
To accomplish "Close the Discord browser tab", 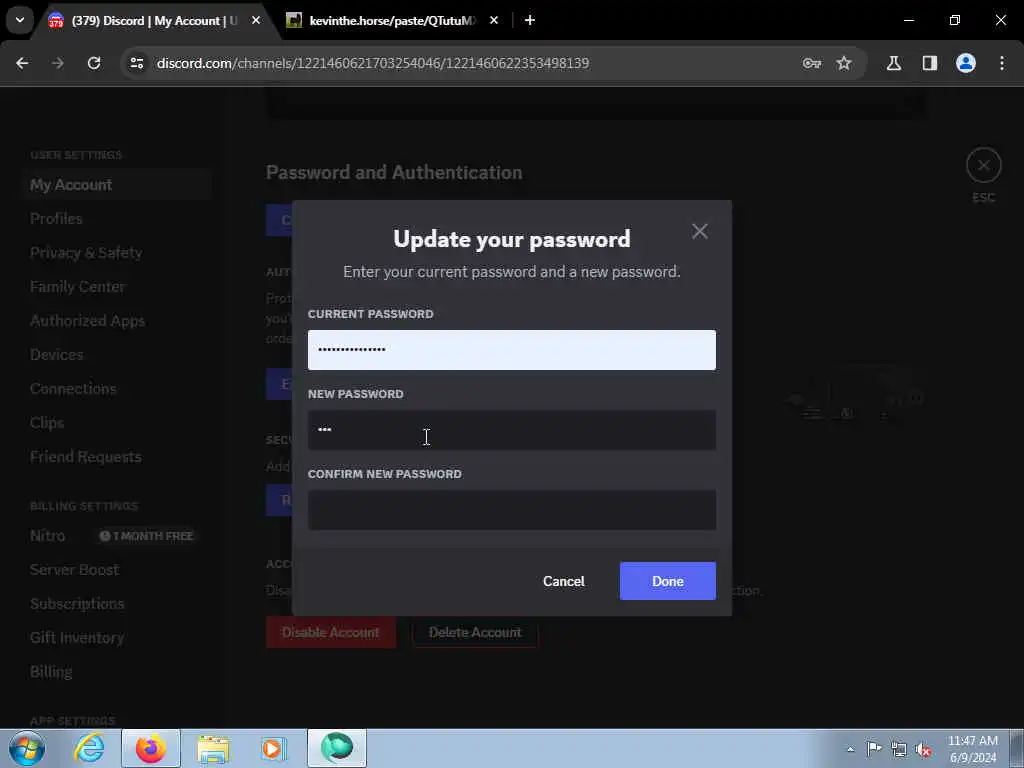I will (256, 20).
